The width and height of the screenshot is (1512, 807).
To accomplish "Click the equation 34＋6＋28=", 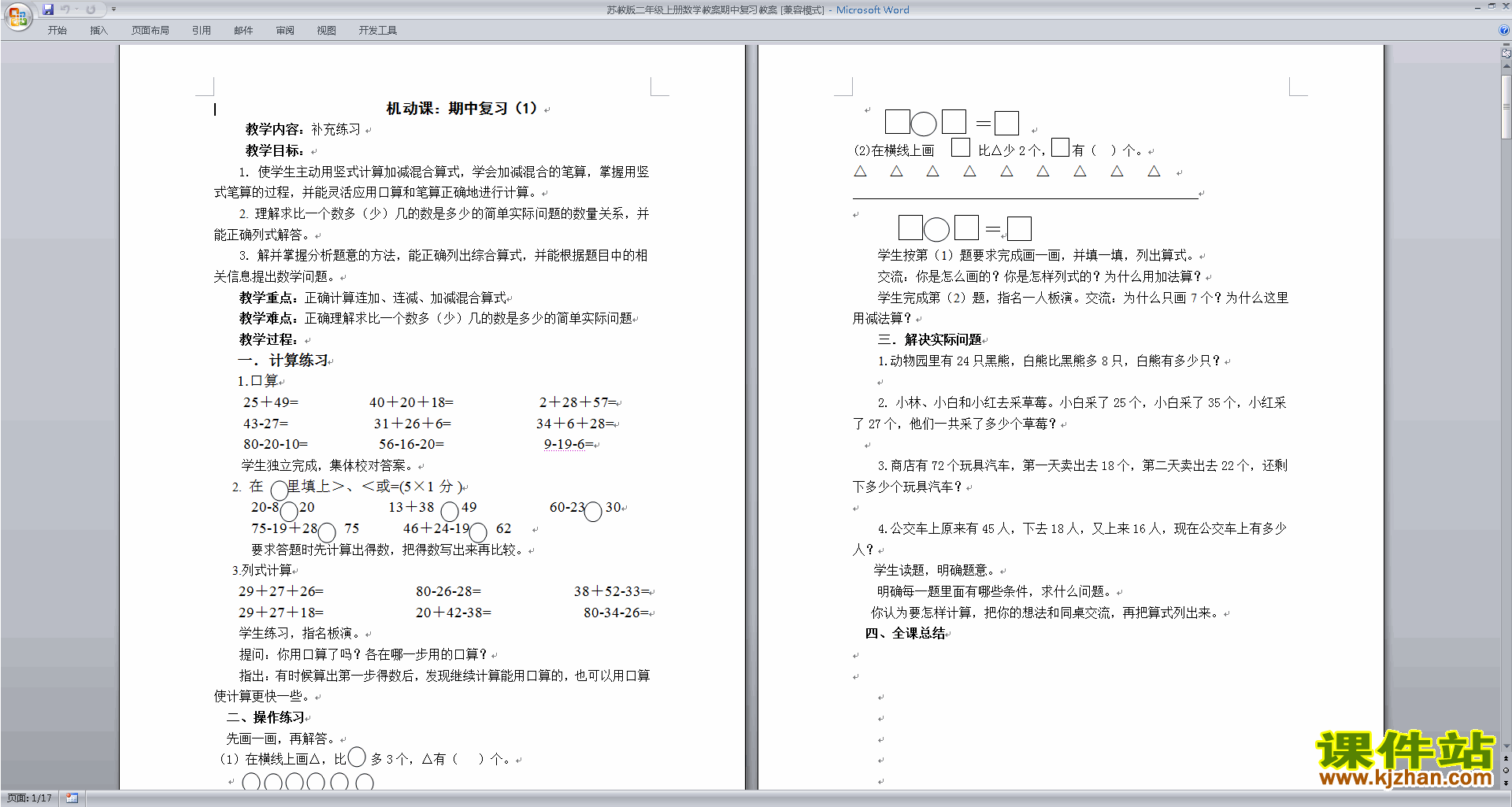I will pos(575,424).
